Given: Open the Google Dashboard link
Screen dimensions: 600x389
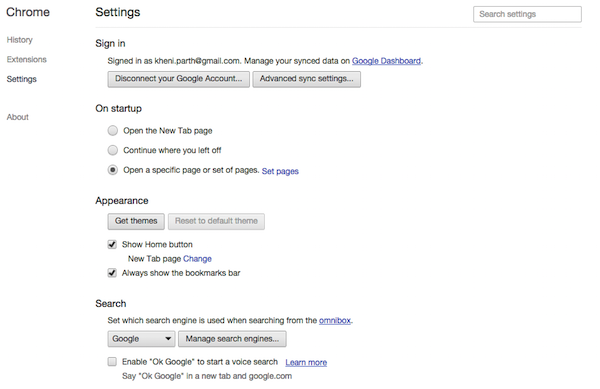Looking at the screenshot, I should [x=386, y=61].
